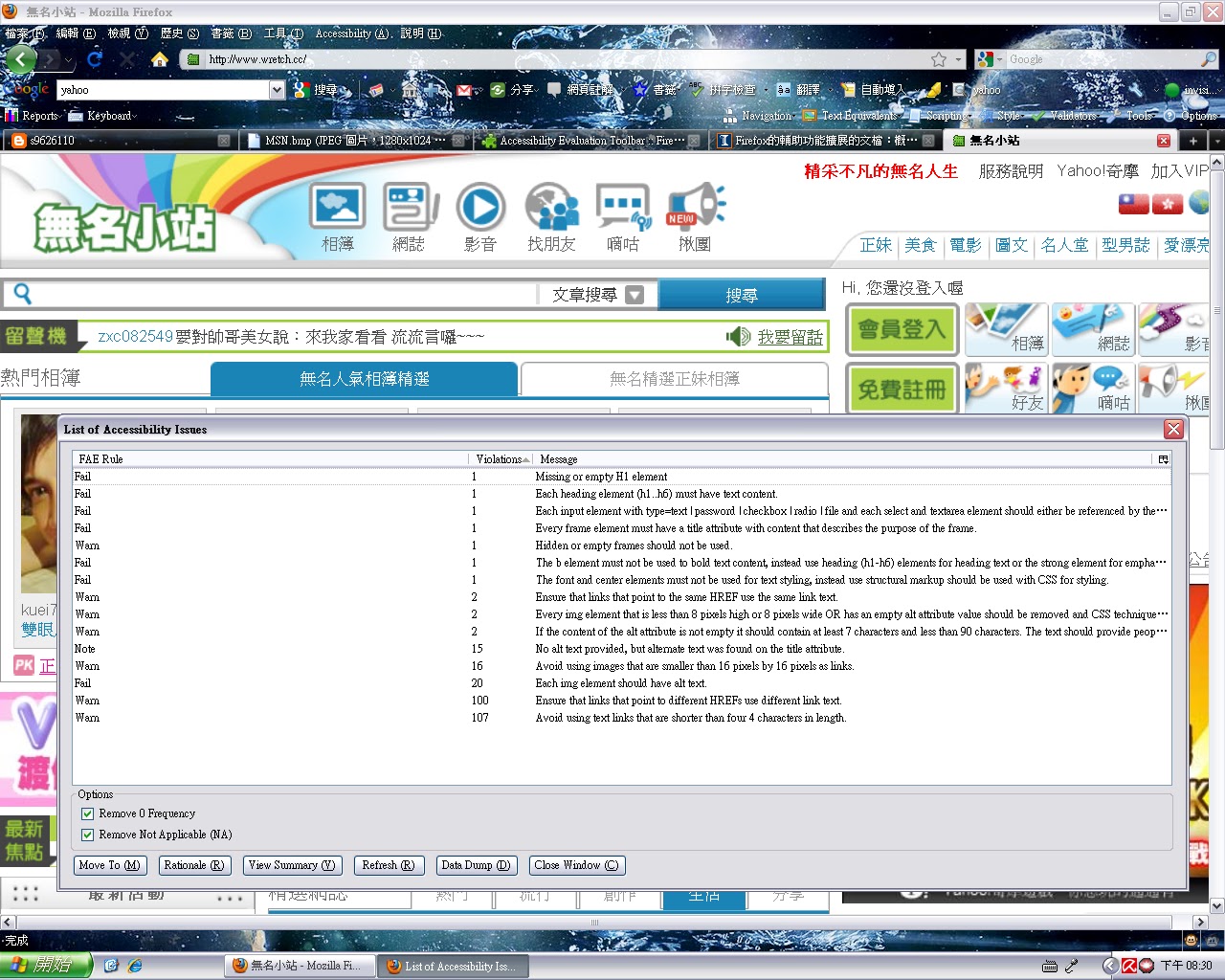
Task: Click Google toolbar 分享 share button
Action: 512,90
